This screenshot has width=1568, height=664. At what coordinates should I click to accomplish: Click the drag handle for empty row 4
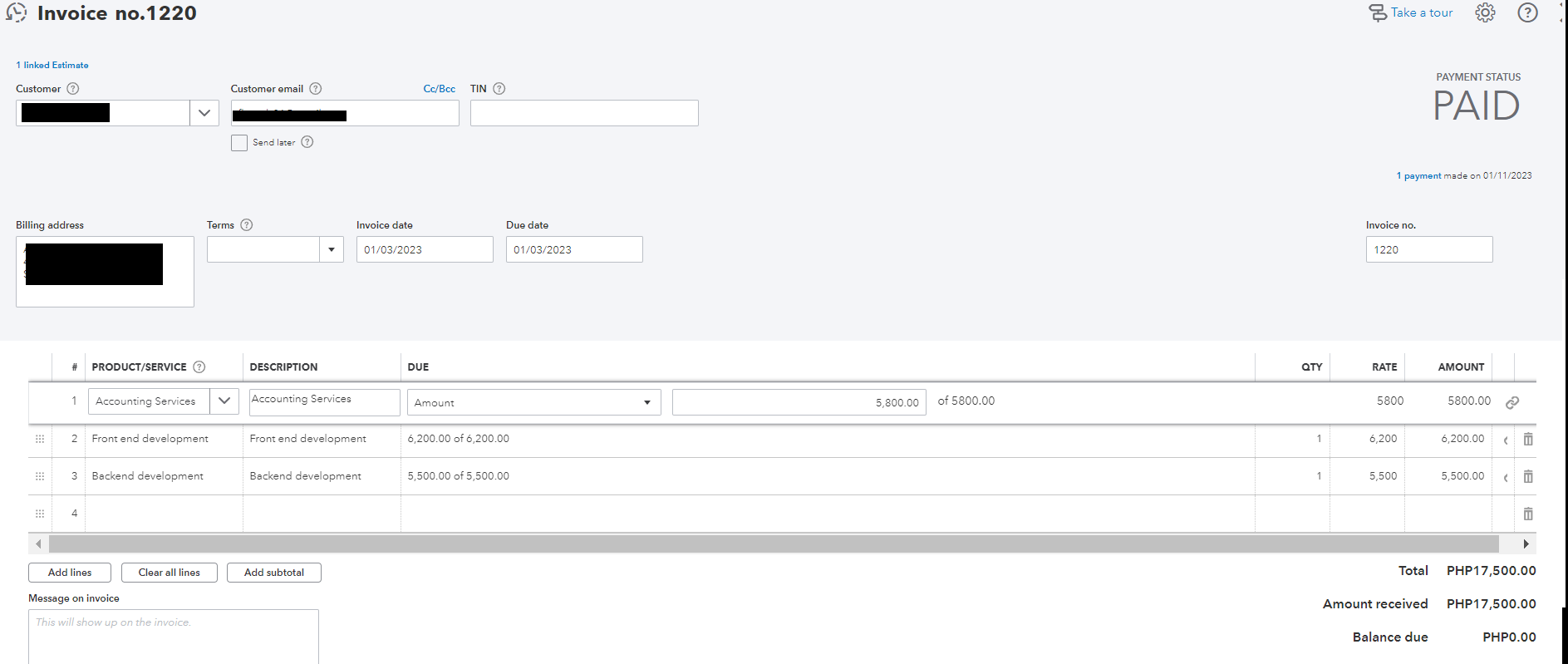[x=40, y=514]
